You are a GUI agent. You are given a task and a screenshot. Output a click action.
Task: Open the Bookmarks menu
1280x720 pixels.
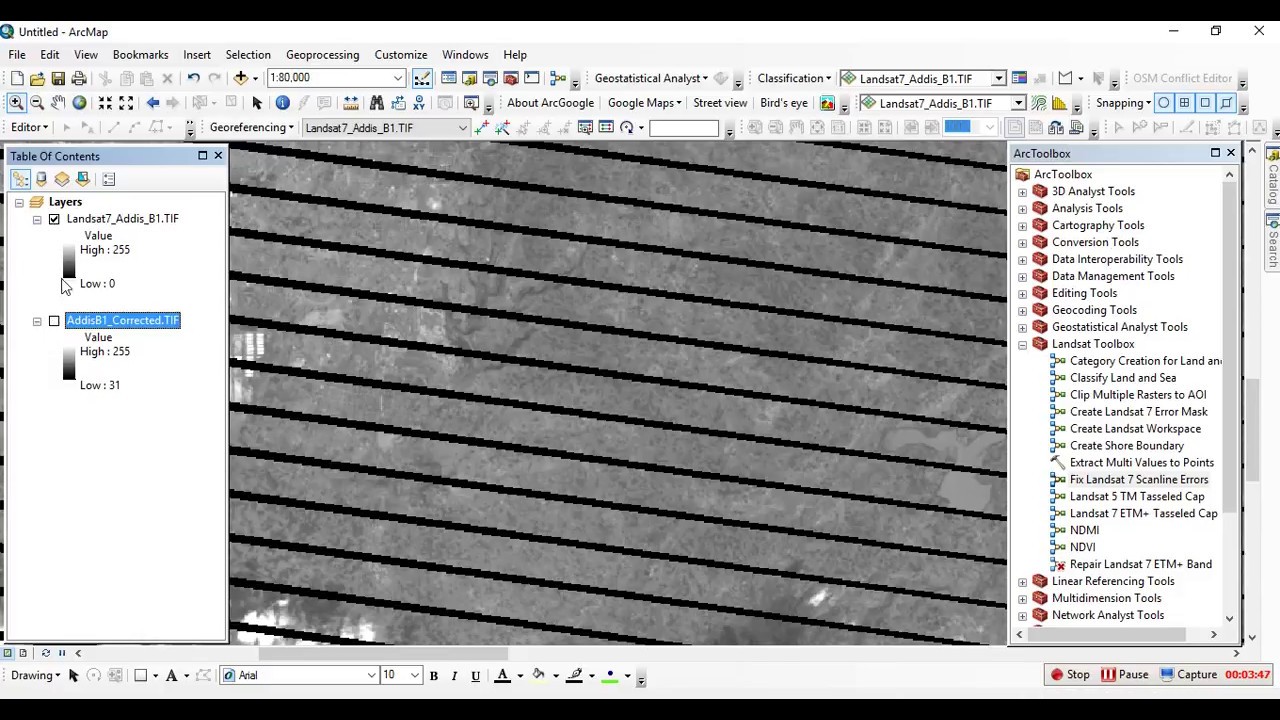pos(140,55)
